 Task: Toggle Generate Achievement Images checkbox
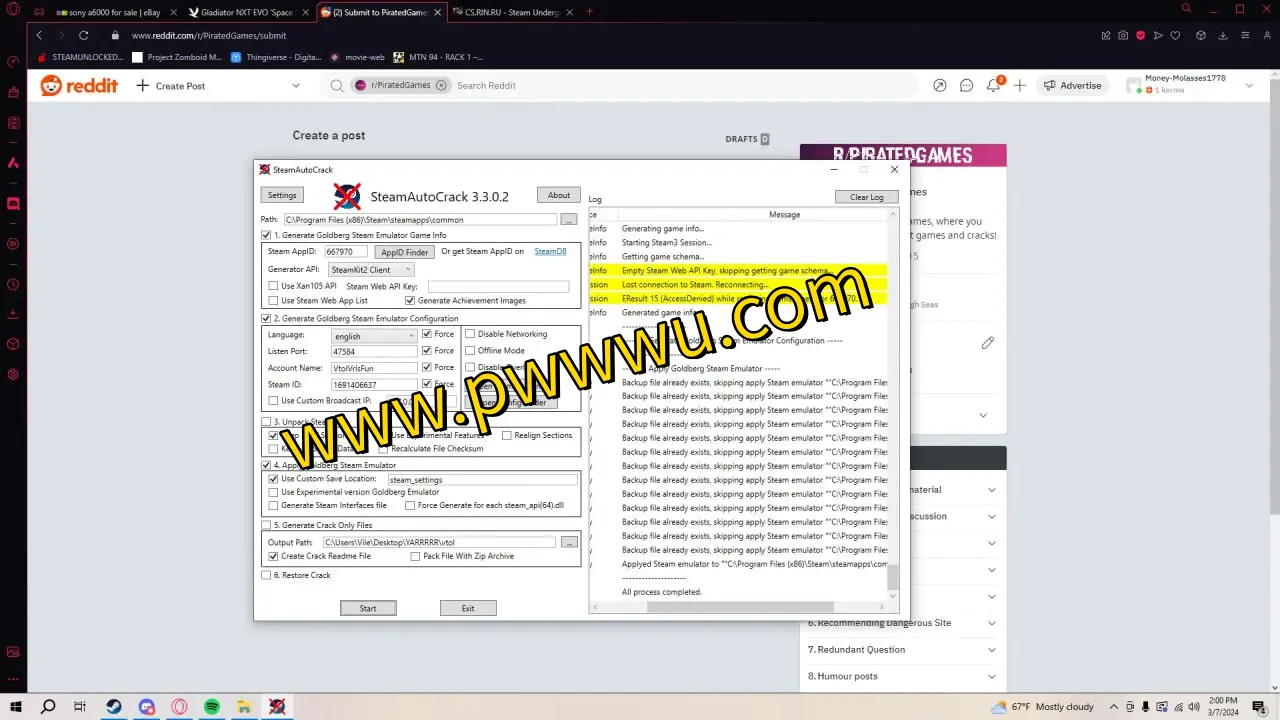(410, 300)
